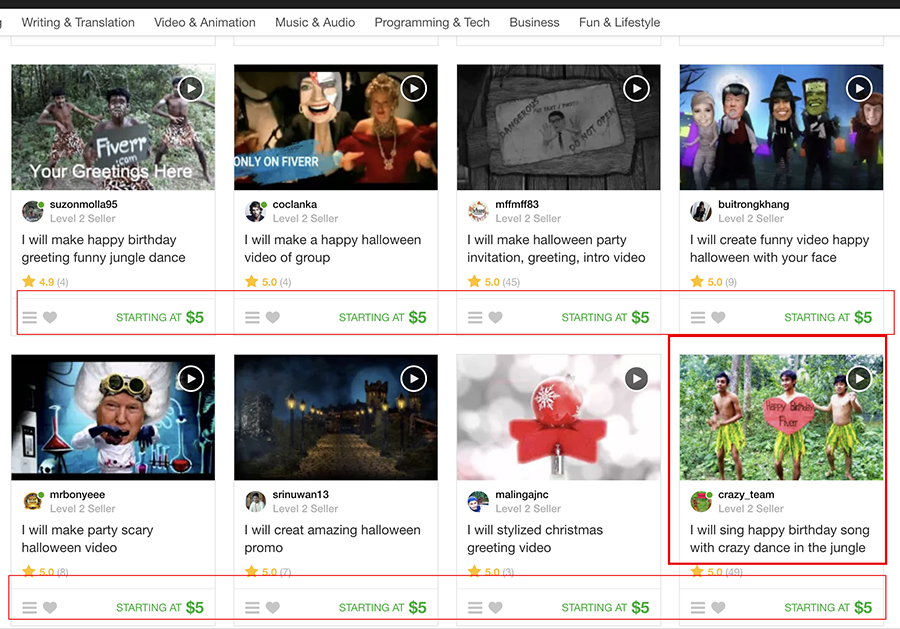
Task: Open 'happy birthday greeting funny jungle dance' gig
Action: [103, 249]
